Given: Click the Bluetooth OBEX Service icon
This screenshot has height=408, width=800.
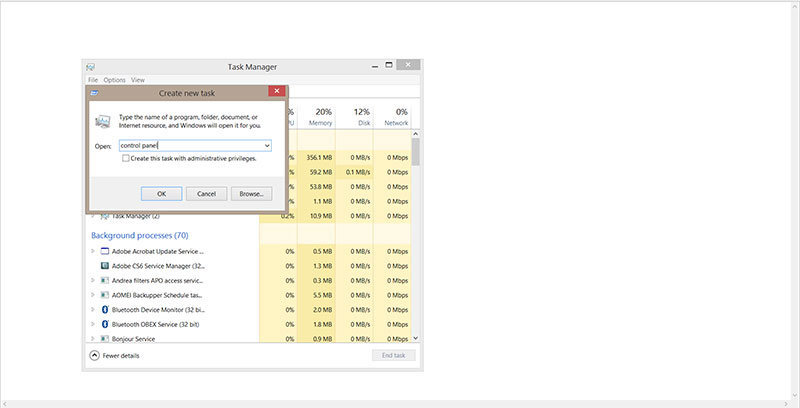Looking at the screenshot, I should pos(105,324).
